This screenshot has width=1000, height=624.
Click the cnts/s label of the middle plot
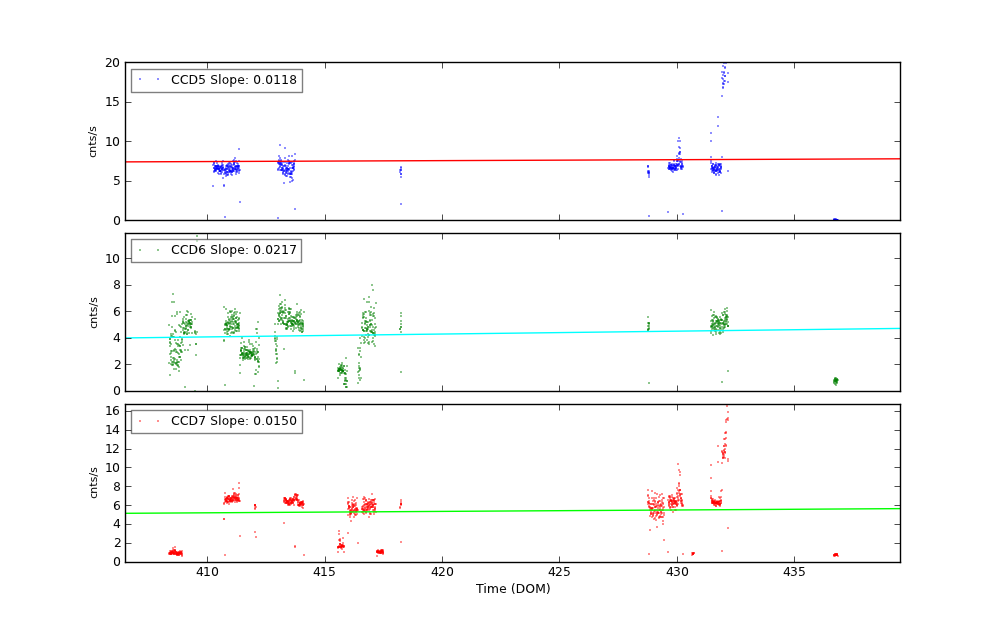tap(93, 312)
